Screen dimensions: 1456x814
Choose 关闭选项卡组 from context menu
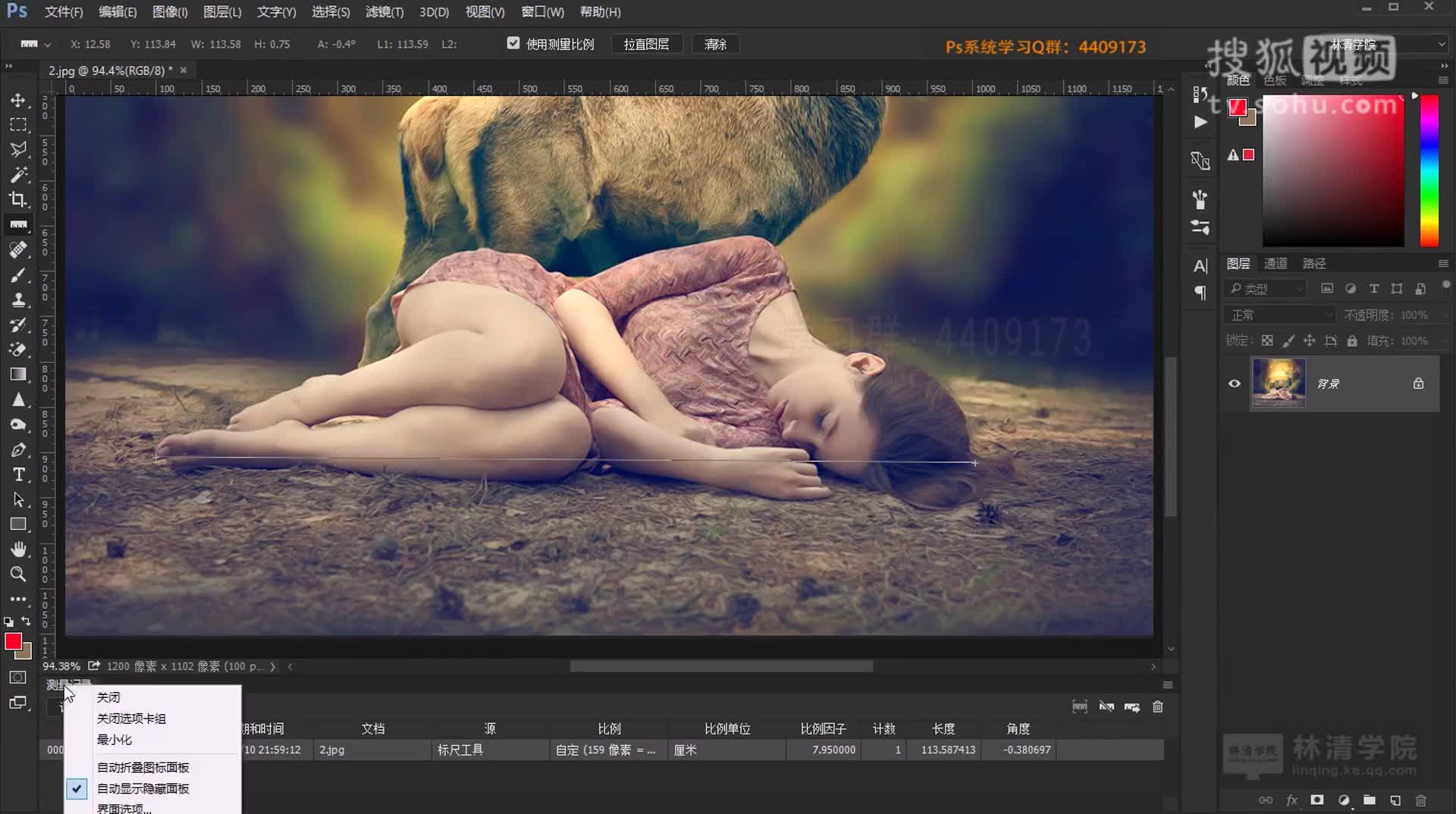pos(131,719)
